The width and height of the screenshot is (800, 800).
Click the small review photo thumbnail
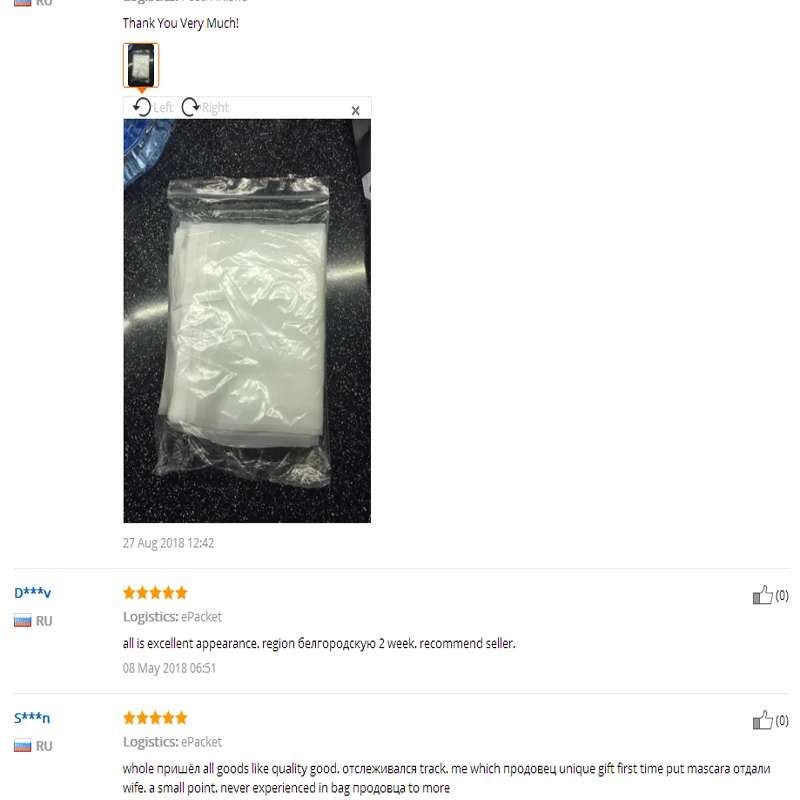141,65
